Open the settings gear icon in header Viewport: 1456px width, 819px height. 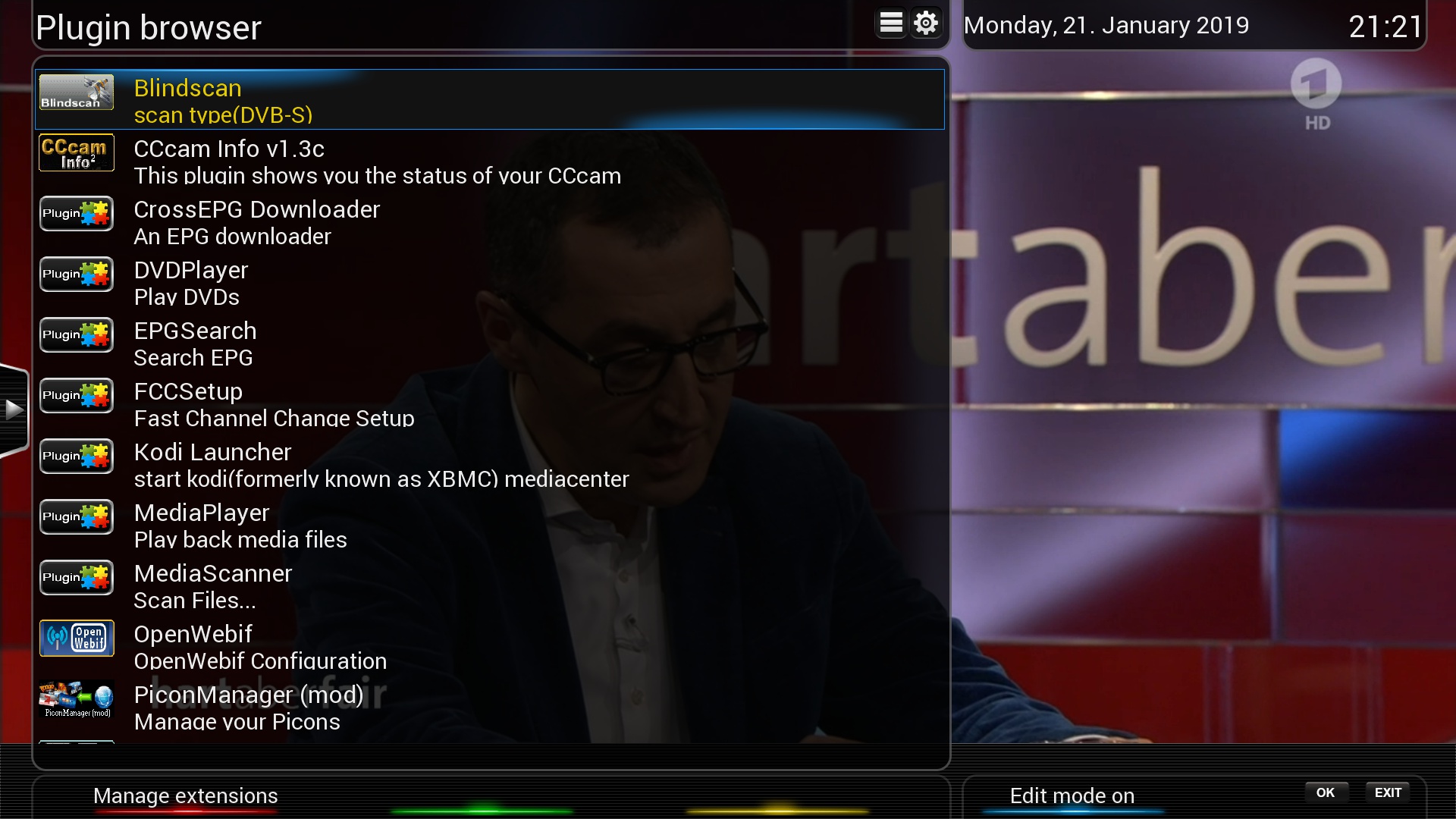[x=926, y=24]
